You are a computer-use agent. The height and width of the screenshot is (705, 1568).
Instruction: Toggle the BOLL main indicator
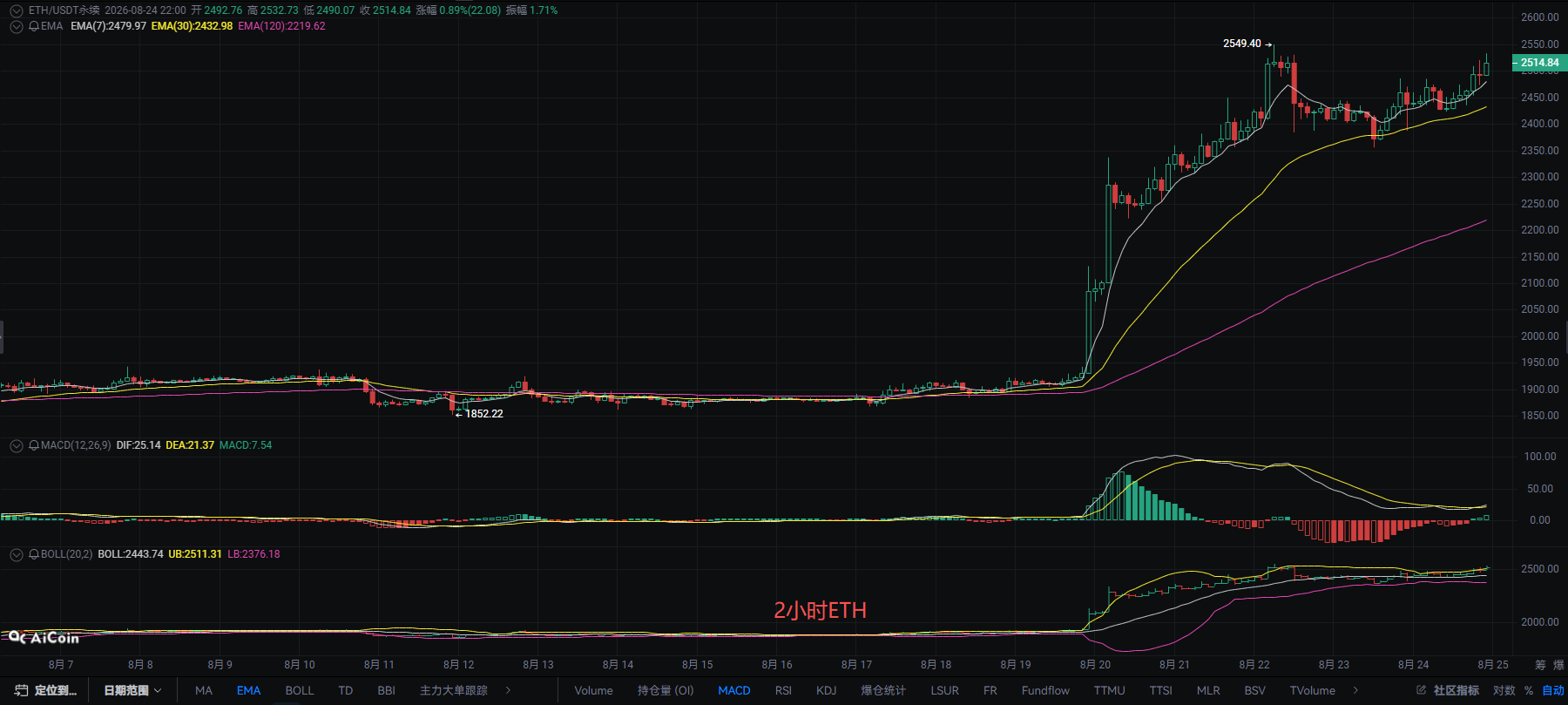pos(299,690)
